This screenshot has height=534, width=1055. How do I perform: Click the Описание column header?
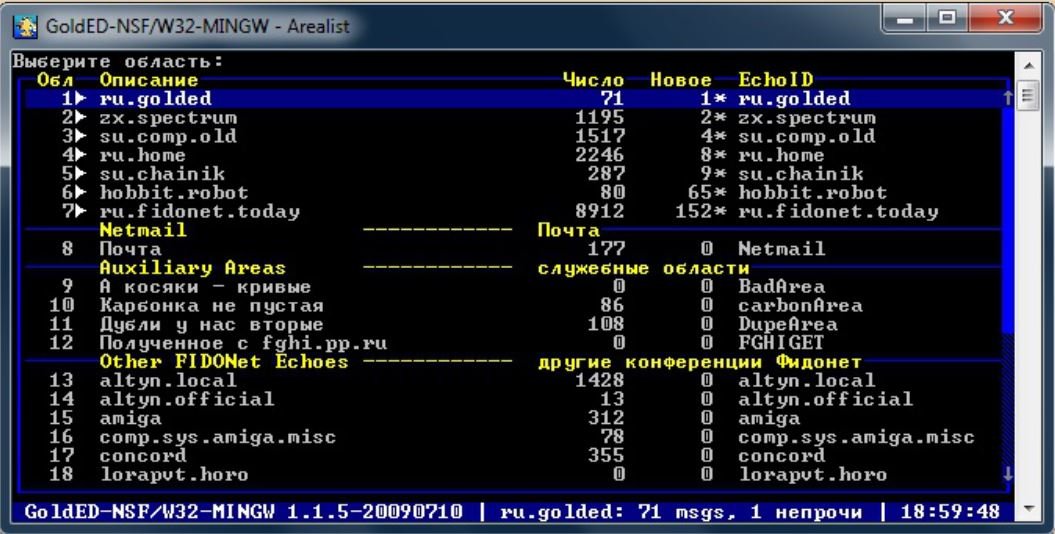(x=149, y=80)
